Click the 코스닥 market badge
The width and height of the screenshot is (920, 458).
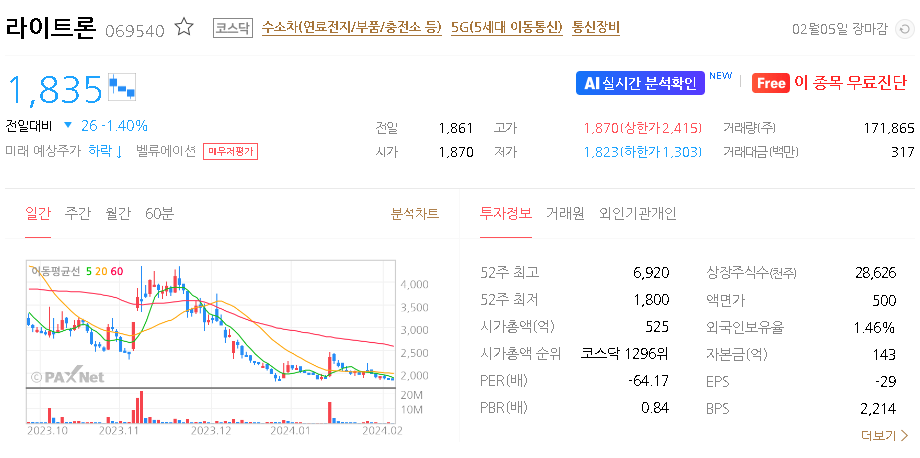coord(232,28)
